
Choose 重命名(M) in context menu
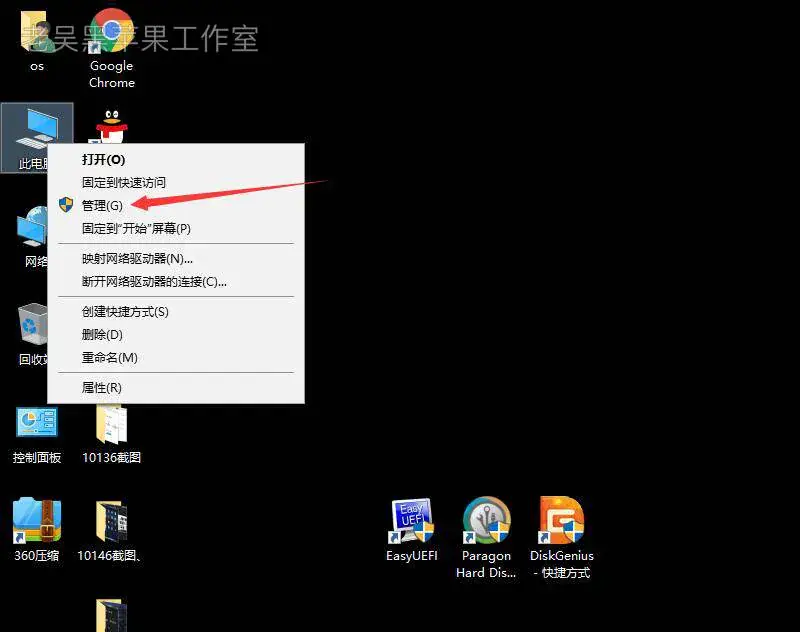[176, 358]
